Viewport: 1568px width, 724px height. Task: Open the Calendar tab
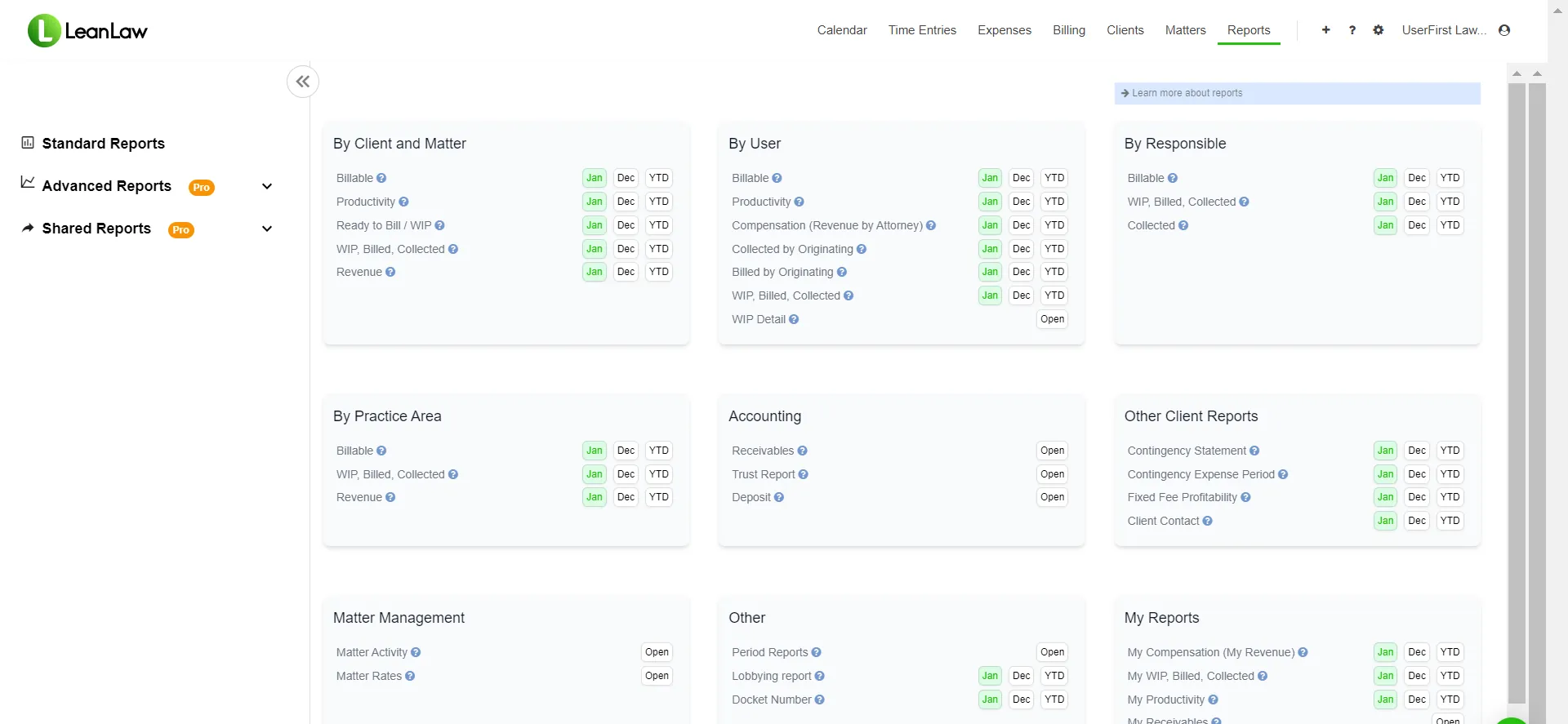point(842,30)
